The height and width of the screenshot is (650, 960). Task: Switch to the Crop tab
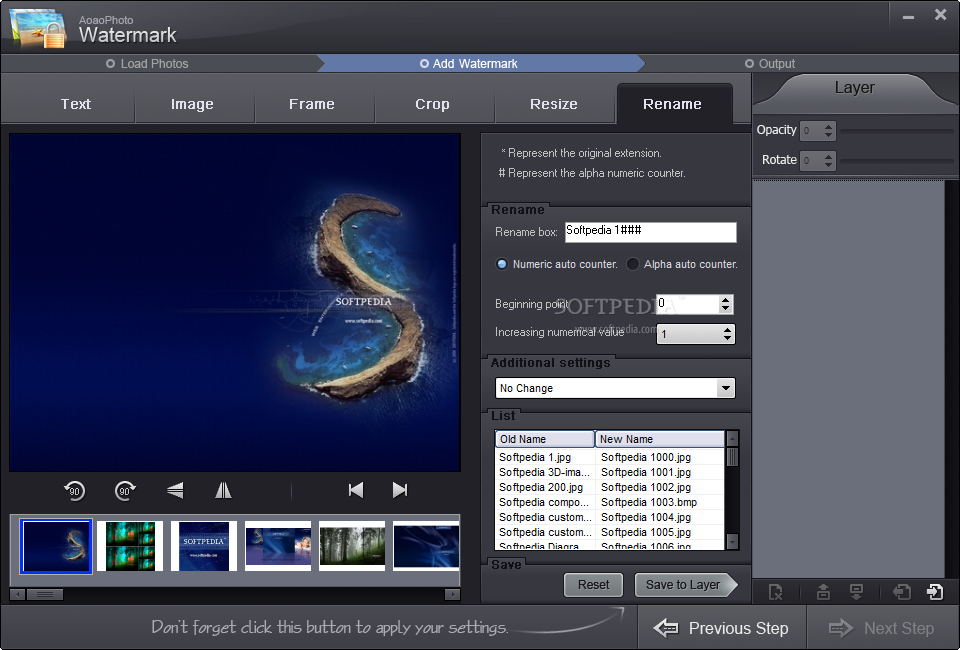[432, 104]
